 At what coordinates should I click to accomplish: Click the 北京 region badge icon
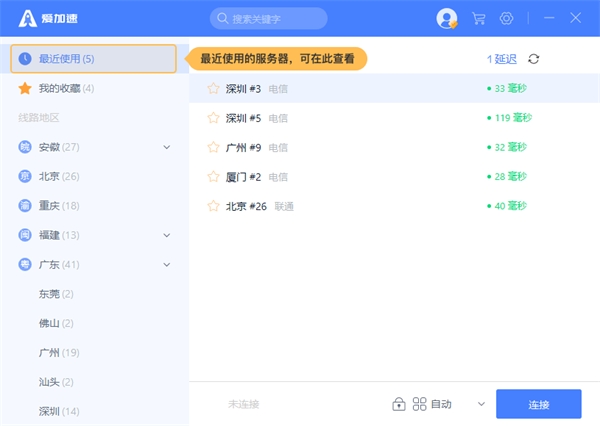click(25, 177)
